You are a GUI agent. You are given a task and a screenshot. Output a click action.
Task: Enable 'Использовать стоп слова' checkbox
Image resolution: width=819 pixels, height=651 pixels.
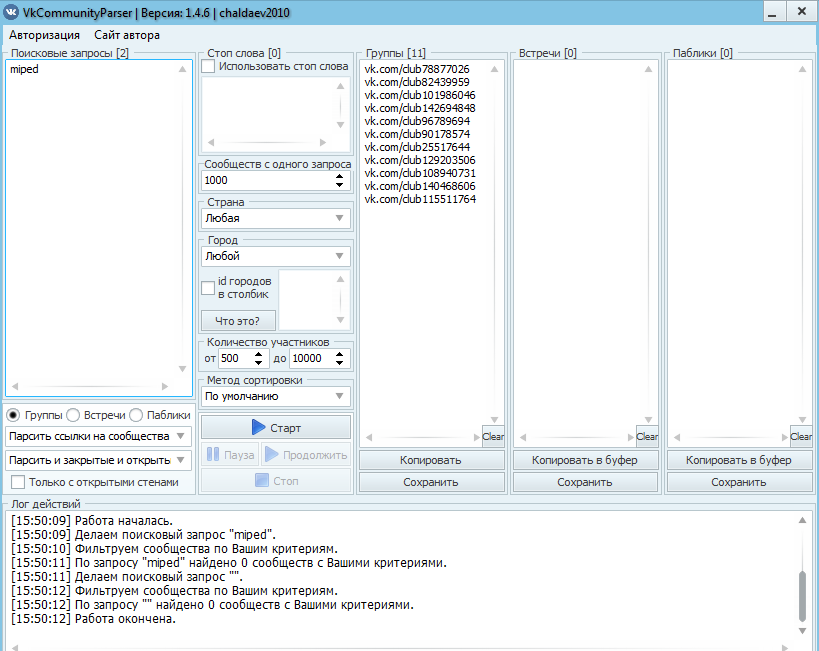tap(208, 66)
